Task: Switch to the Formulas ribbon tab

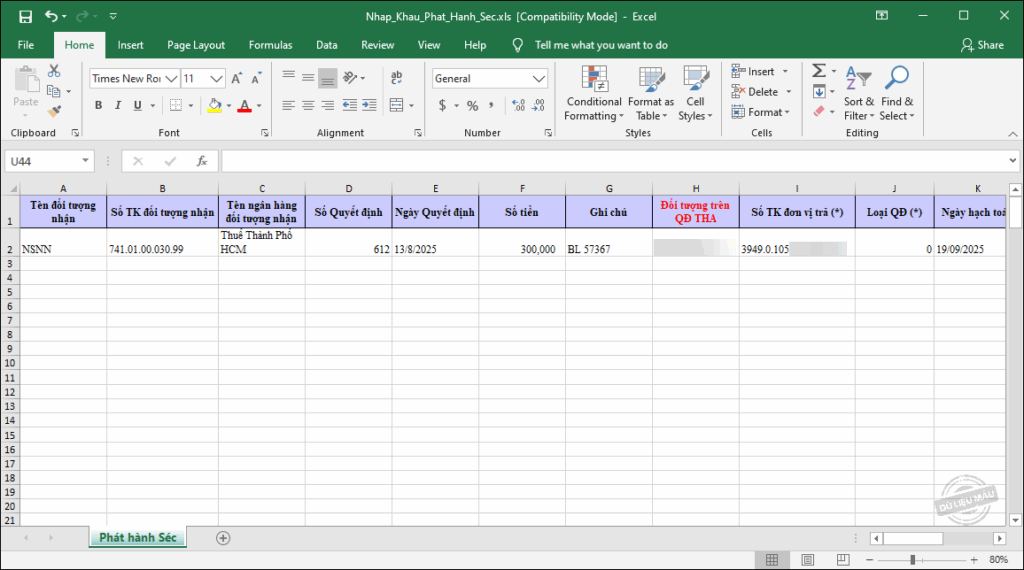Action: pyautogui.click(x=270, y=45)
